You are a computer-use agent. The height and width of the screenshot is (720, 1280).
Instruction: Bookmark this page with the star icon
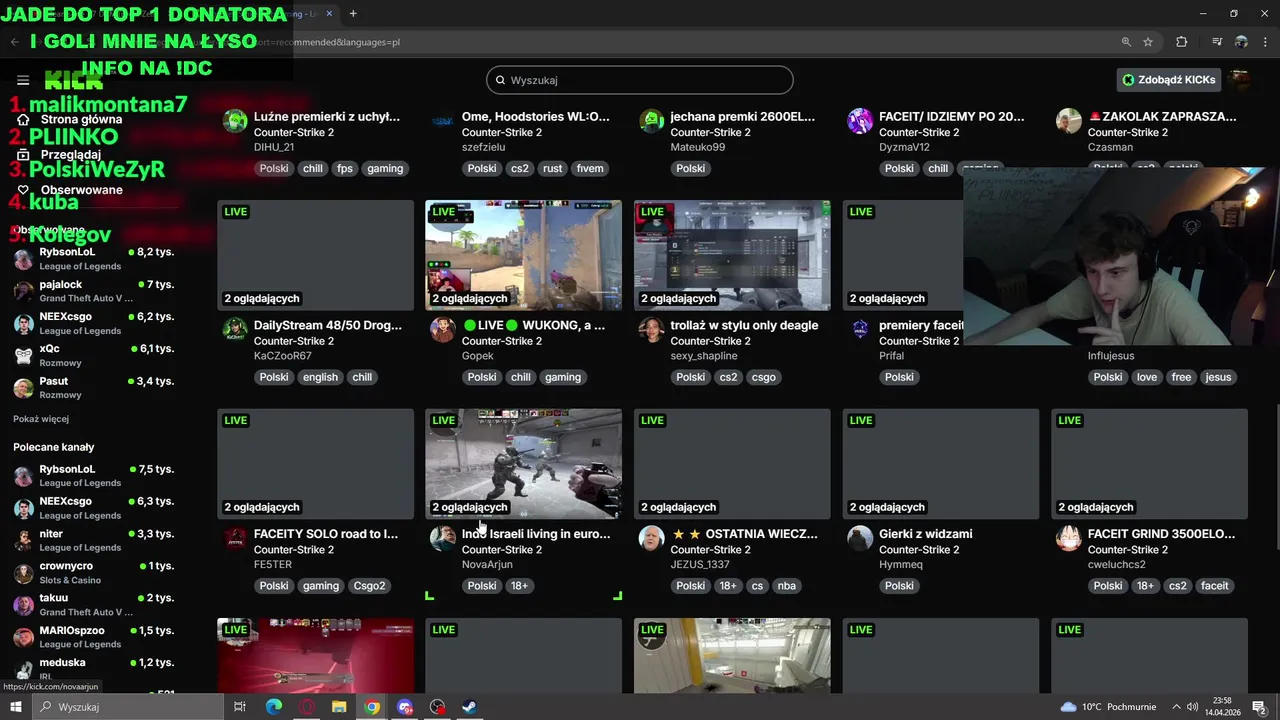(1148, 42)
